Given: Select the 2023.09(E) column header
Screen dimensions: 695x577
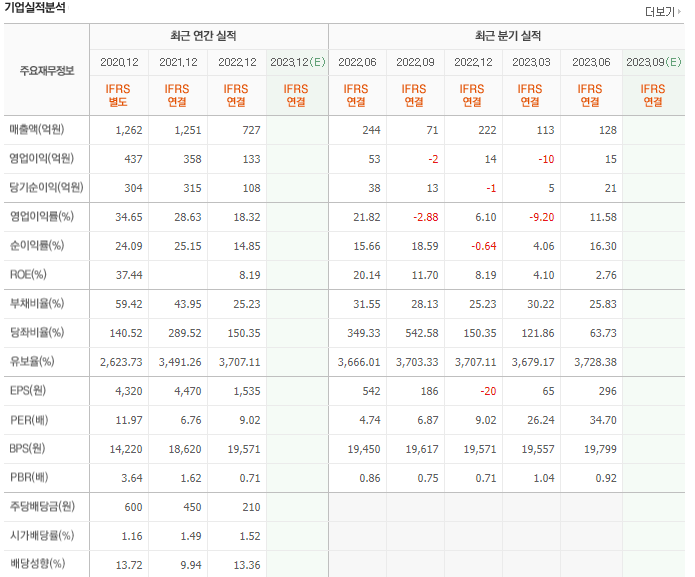Looking at the screenshot, I should pos(654,62).
